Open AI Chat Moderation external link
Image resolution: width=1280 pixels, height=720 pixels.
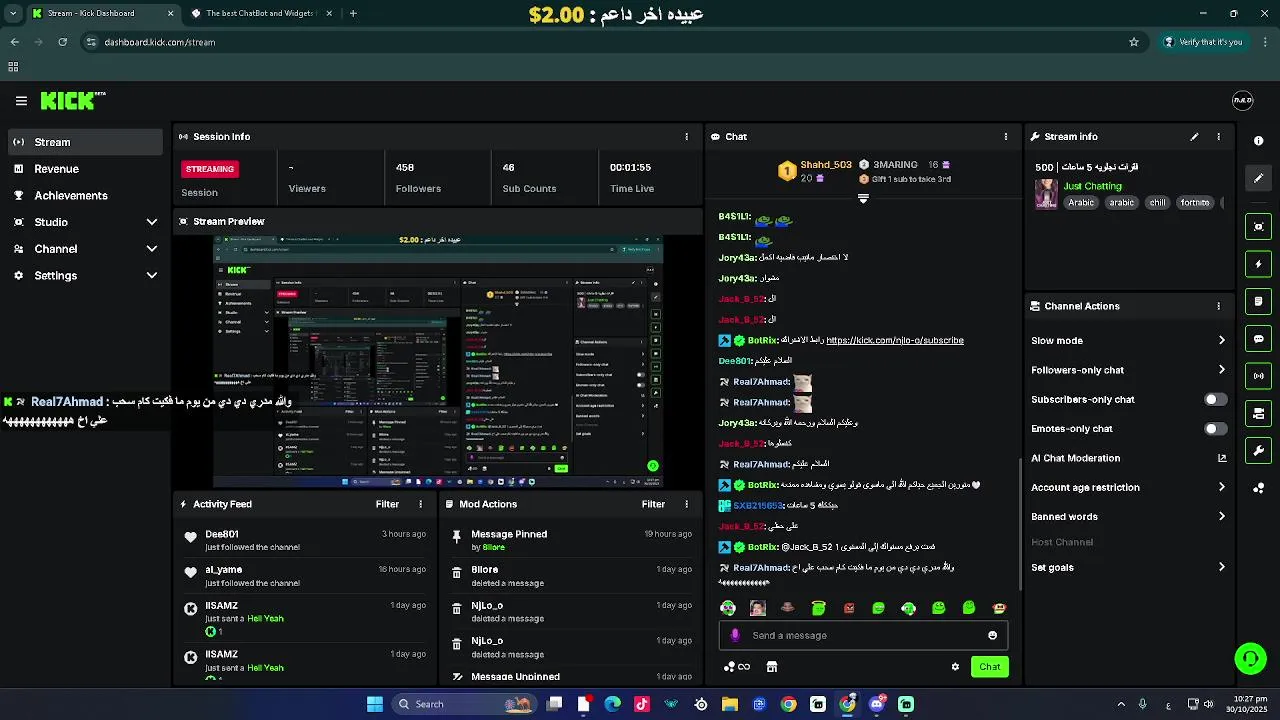click(1221, 458)
